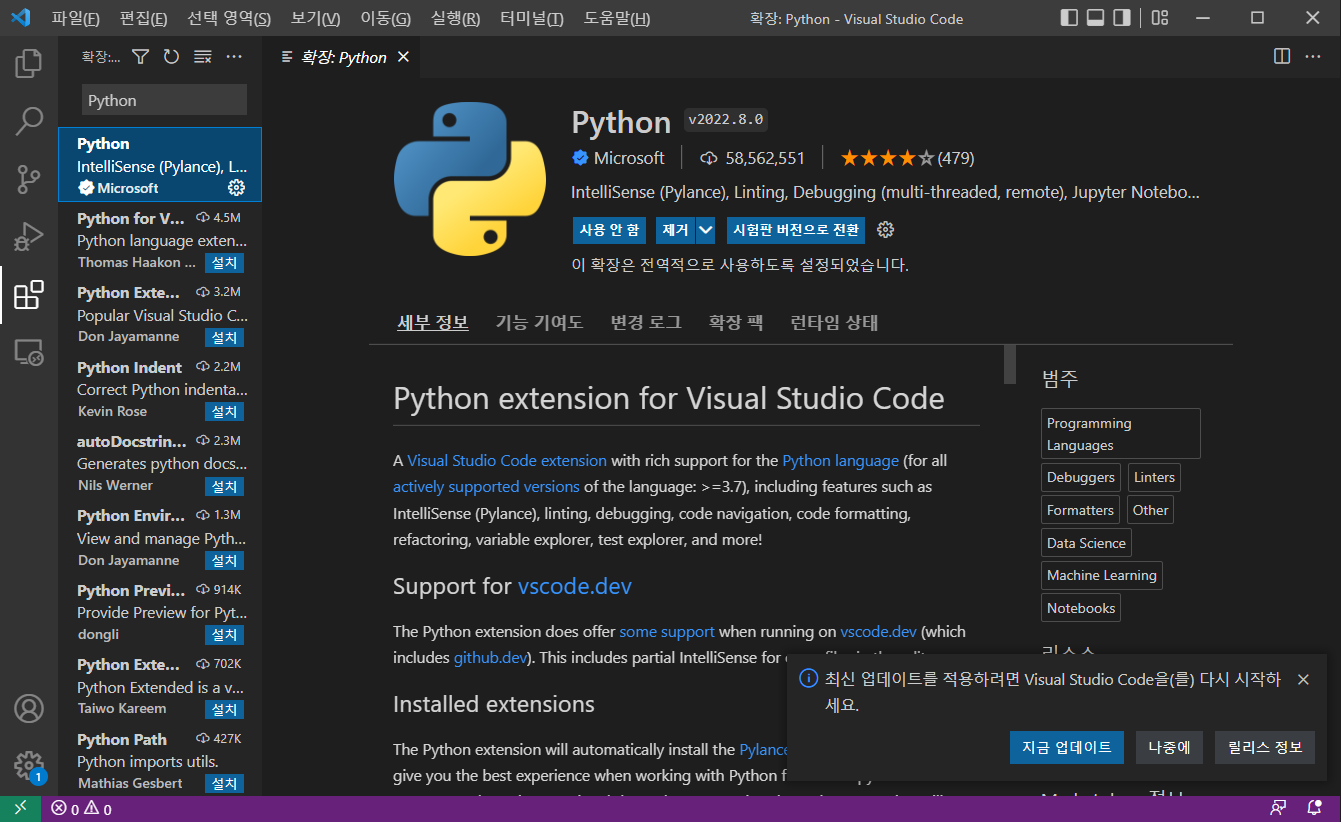The image size is (1341, 822).
Task: Open errors and warnings count in status bar
Action: pyautogui.click(x=81, y=809)
